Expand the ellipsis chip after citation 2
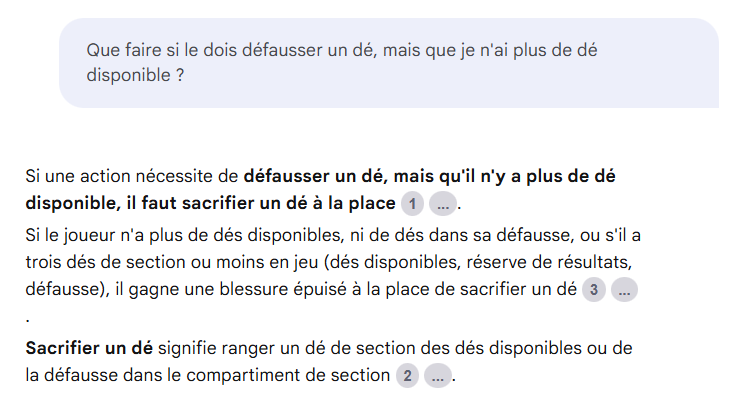The image size is (736, 409). pos(438,376)
